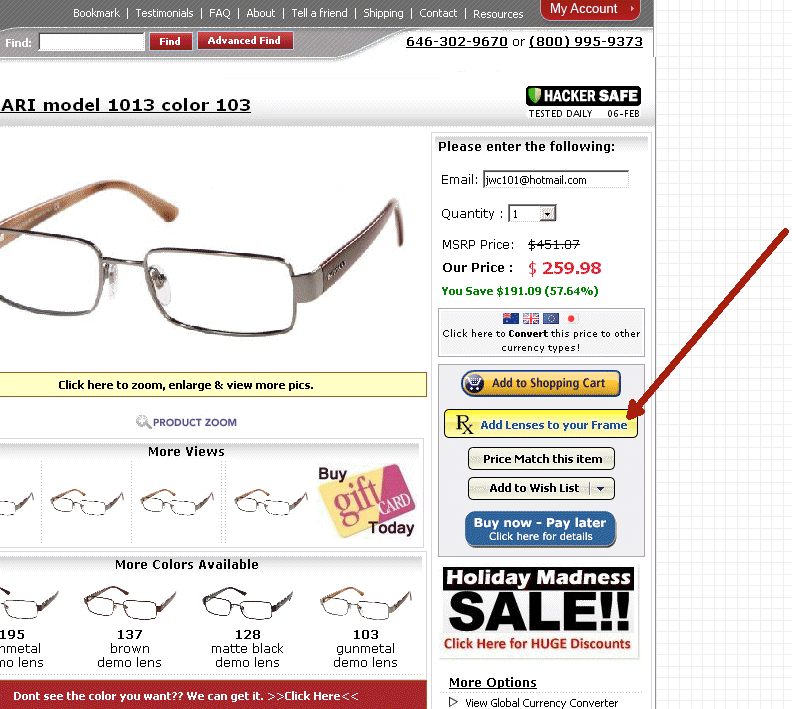The image size is (792, 709).
Task: Select the 128 matte black color option
Action: click(x=248, y=626)
